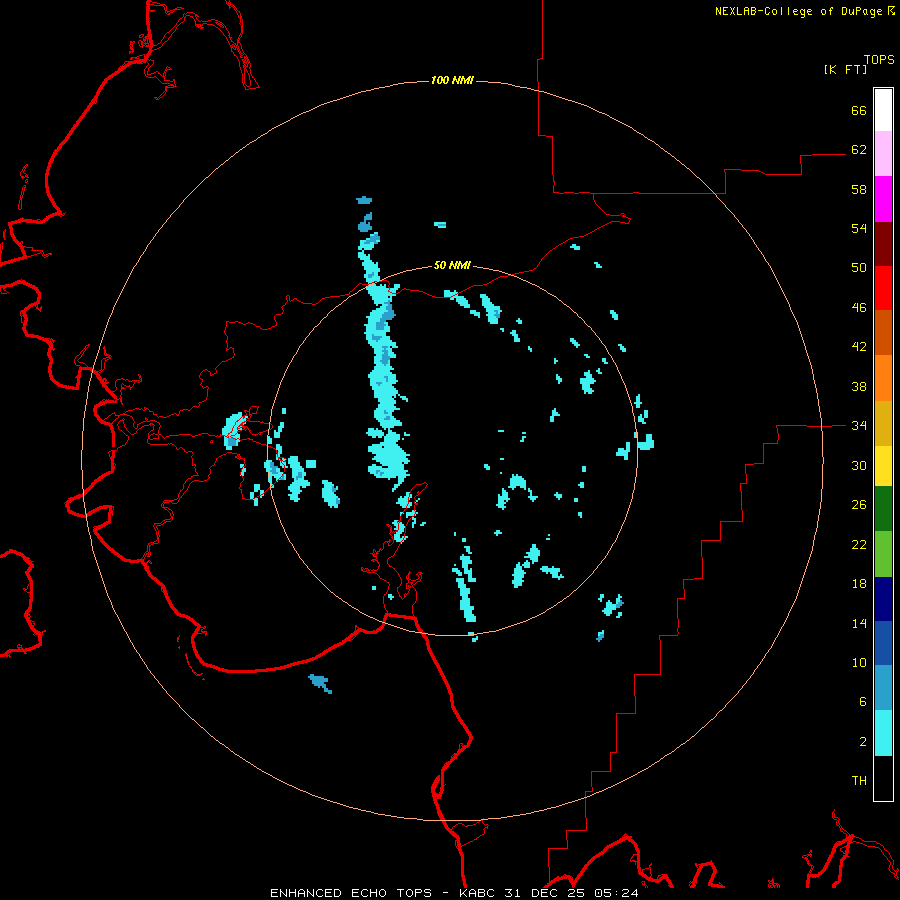Click the 'ENHANCED ECHO TOPS' product title
Image resolution: width=900 pixels, height=900 pixels.
351,893
